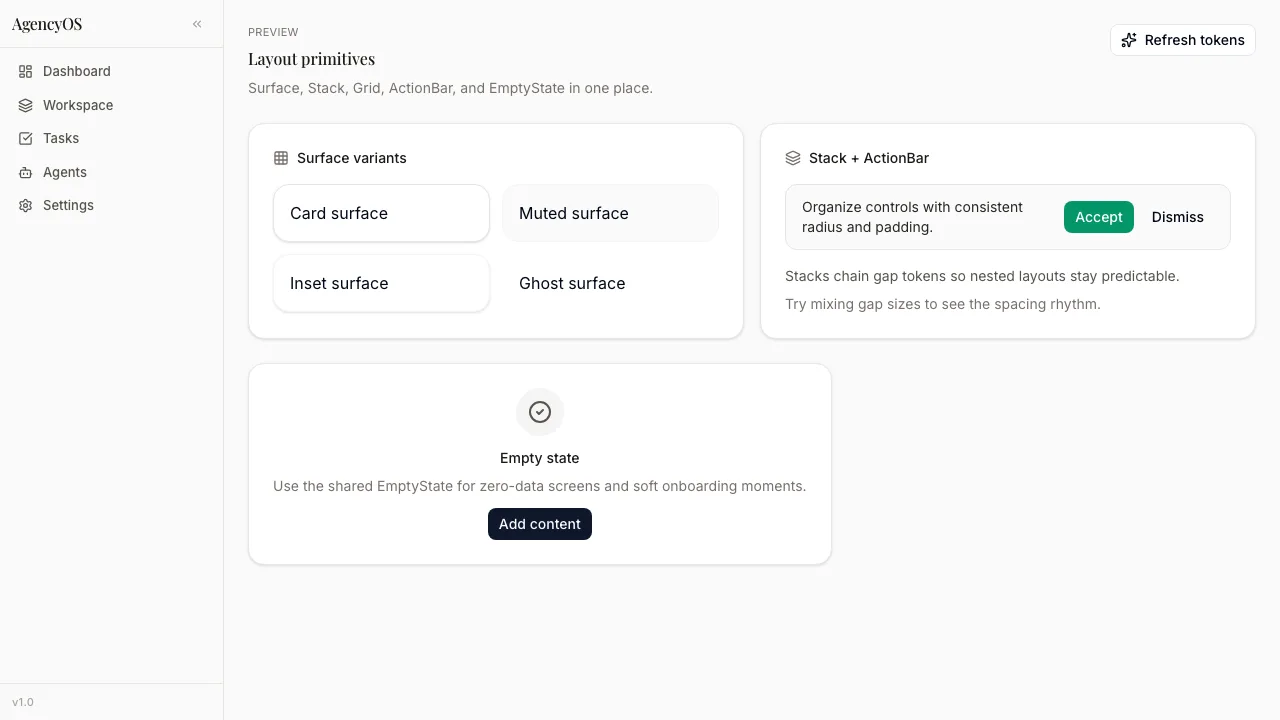Click the Workspace layers icon
Screen dimensions: 1280x720
pos(25,105)
